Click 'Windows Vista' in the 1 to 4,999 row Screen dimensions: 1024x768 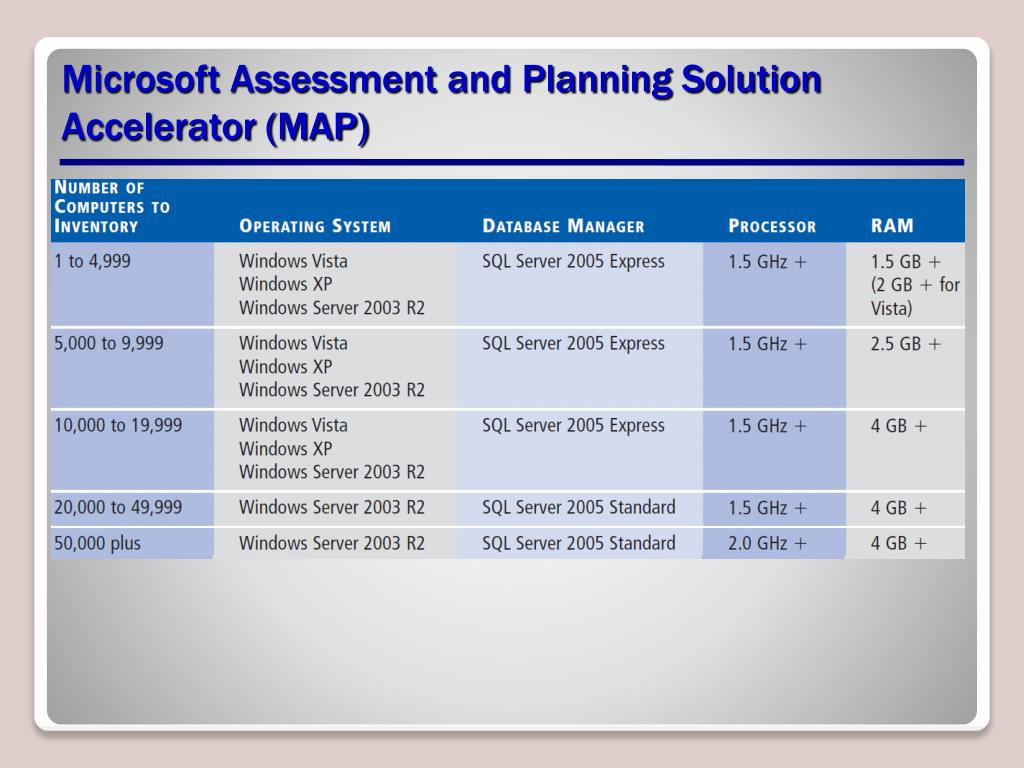tap(293, 261)
